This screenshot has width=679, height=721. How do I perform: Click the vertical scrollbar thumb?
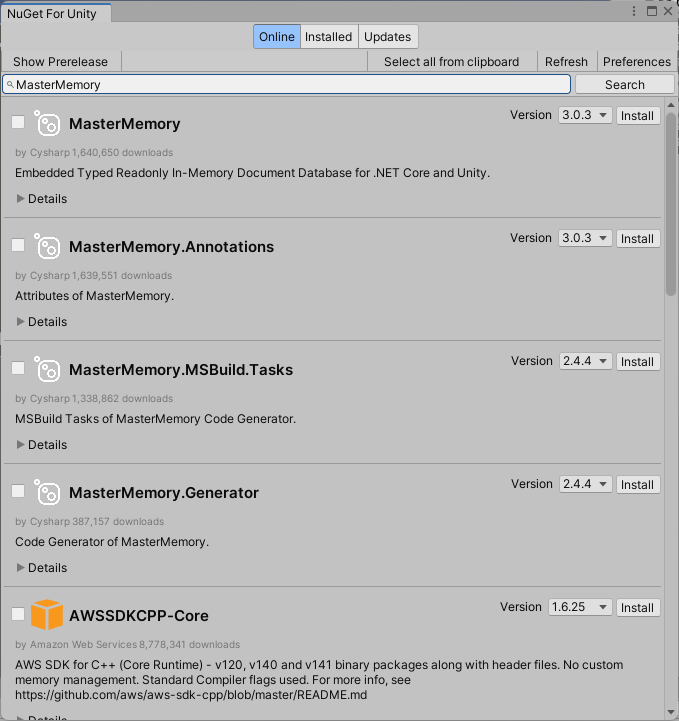(x=671, y=205)
